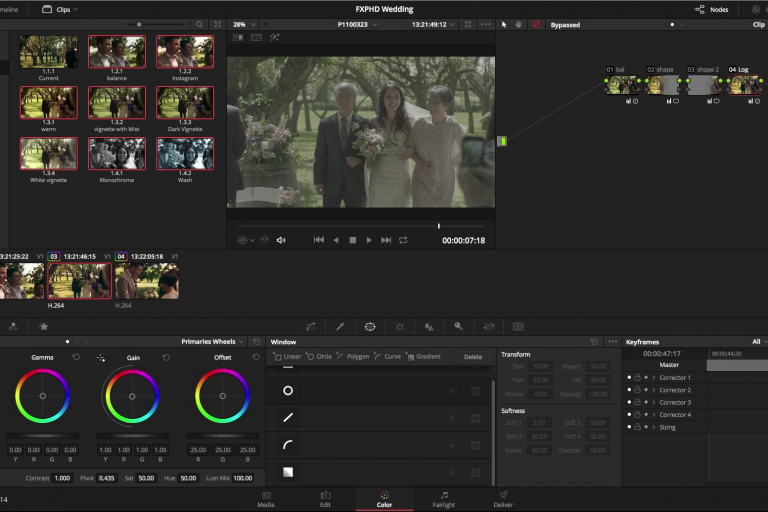Expand Corrector 2 keyframe track
This screenshot has width=768, height=512.
[653, 390]
